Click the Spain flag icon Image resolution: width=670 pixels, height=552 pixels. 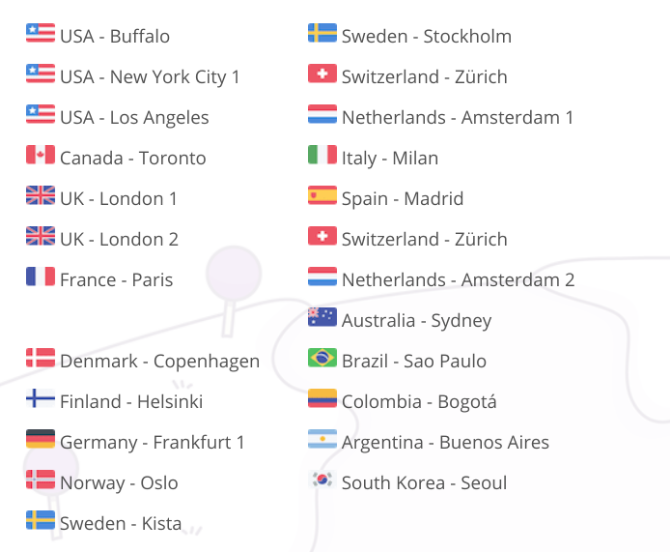point(322,197)
